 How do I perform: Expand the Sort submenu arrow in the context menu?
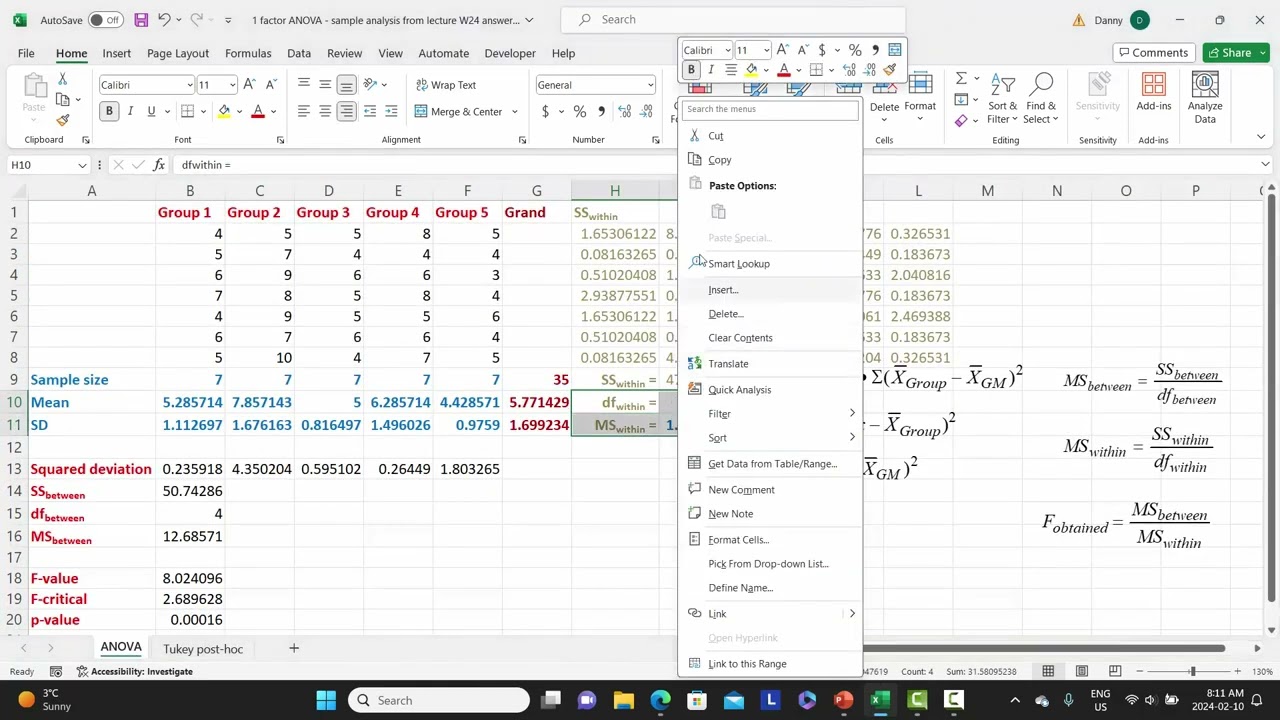tap(852, 438)
